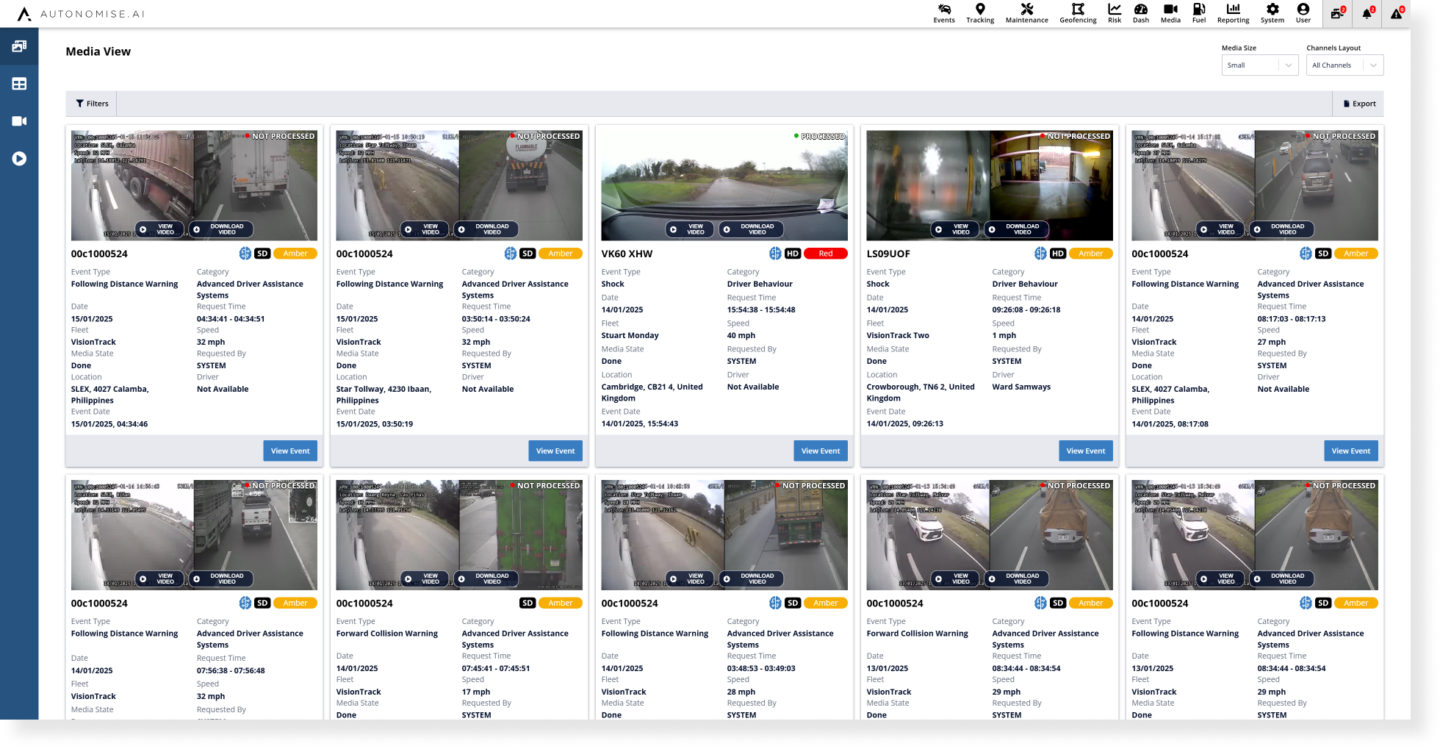Click location Cambridge, CB21 4, United Kingdom

click(652, 392)
